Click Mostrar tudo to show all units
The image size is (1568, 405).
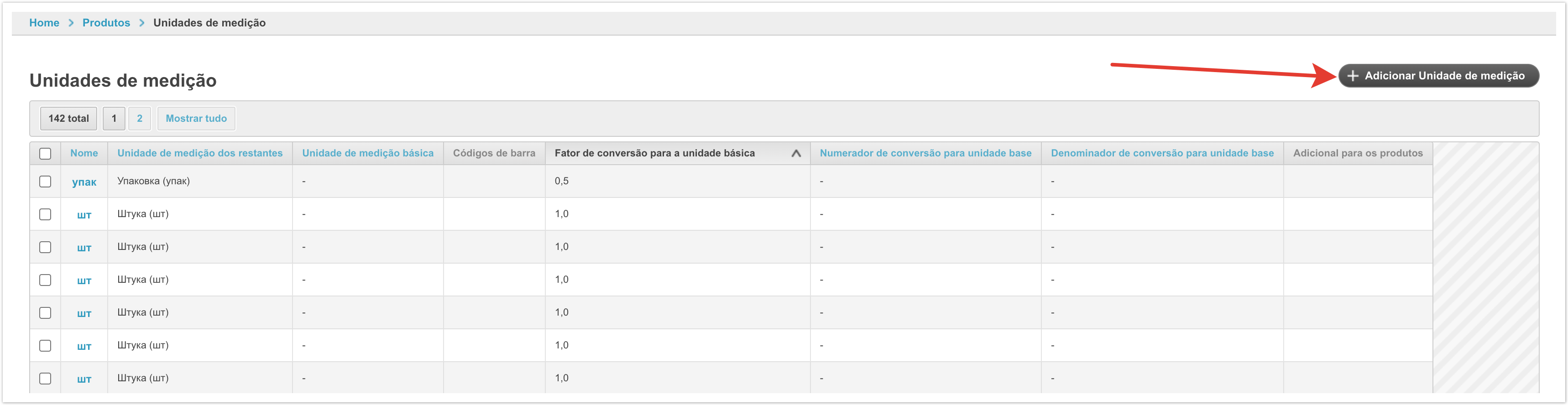[x=196, y=119]
